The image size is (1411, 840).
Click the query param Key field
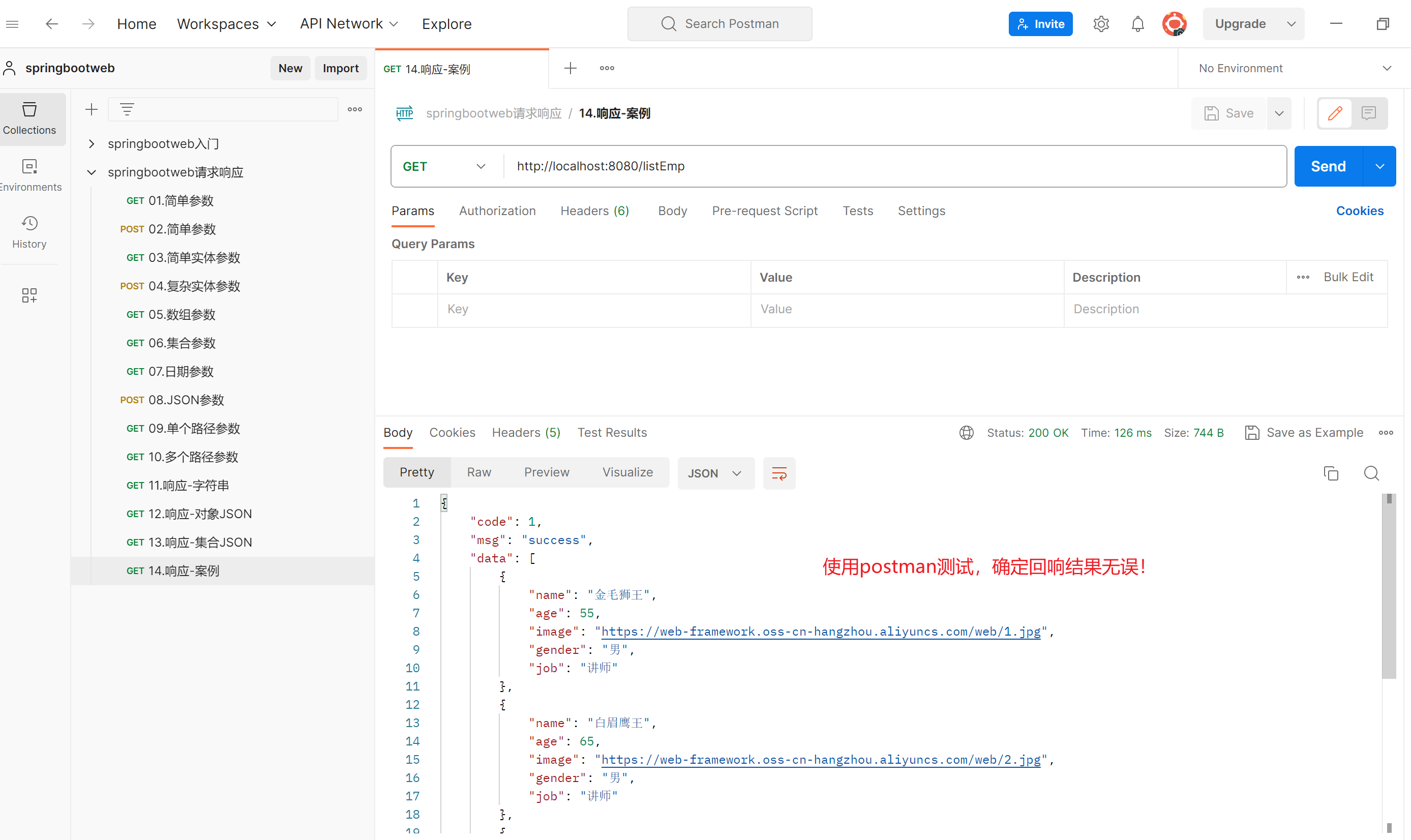594,309
